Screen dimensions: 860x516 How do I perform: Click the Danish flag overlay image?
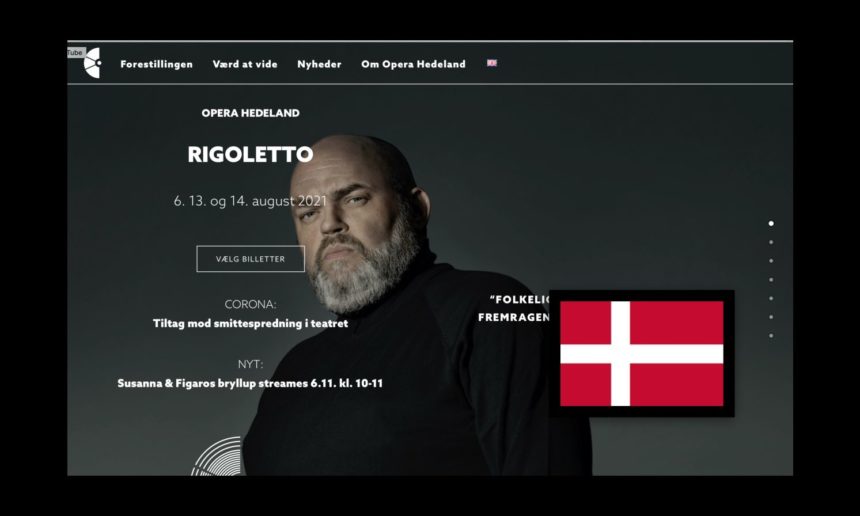tap(642, 354)
